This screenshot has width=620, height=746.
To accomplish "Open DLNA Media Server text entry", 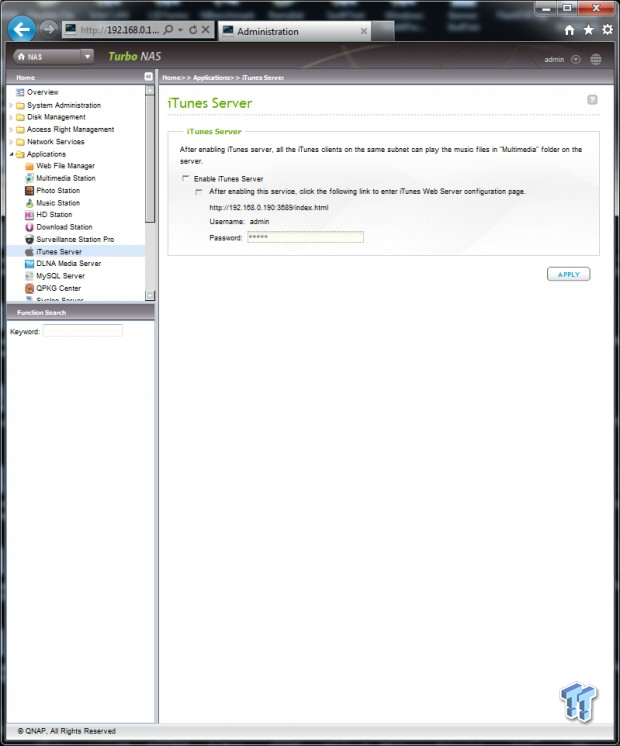I will pos(69,264).
